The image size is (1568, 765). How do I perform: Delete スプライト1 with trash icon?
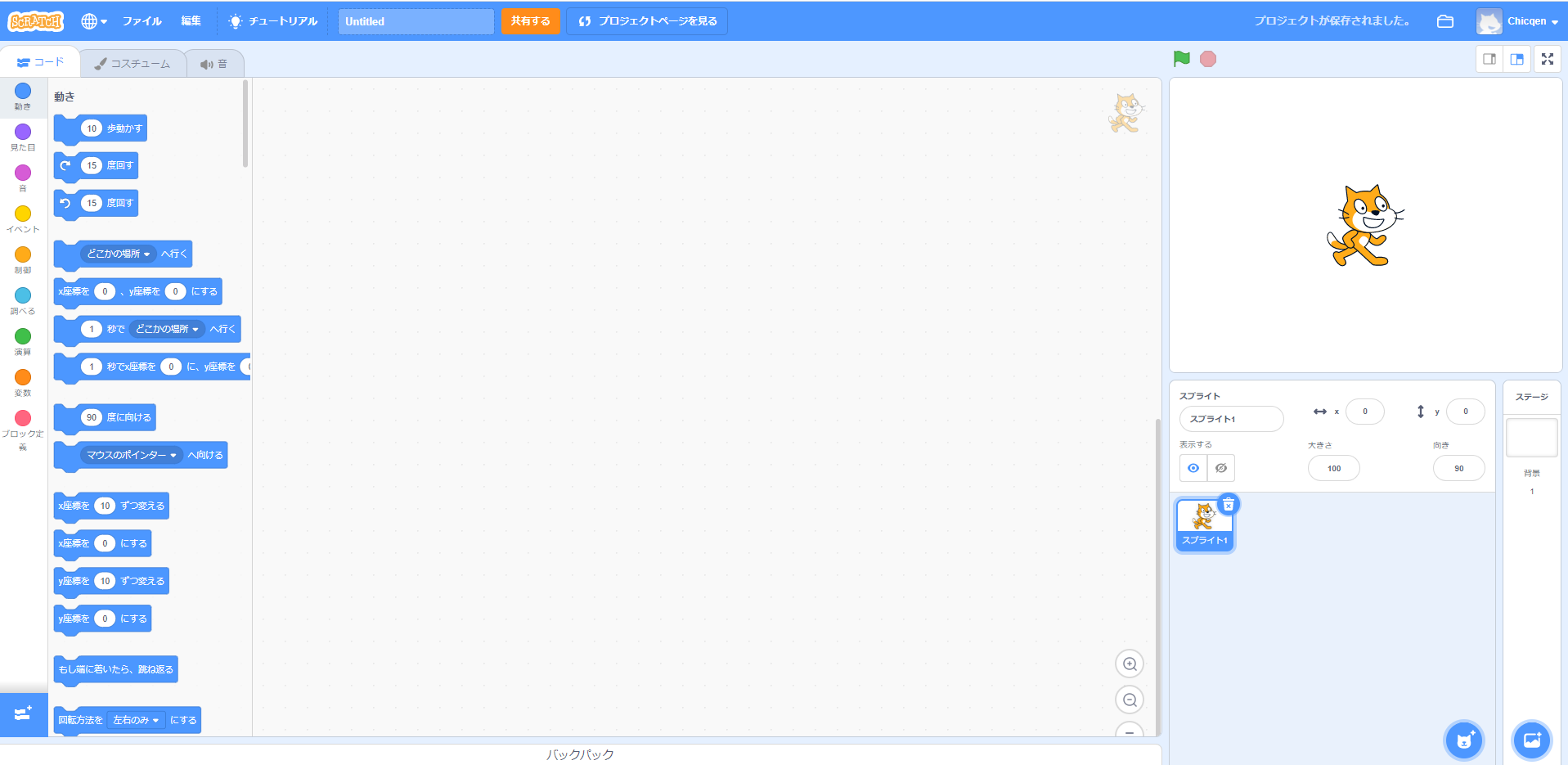1229,504
